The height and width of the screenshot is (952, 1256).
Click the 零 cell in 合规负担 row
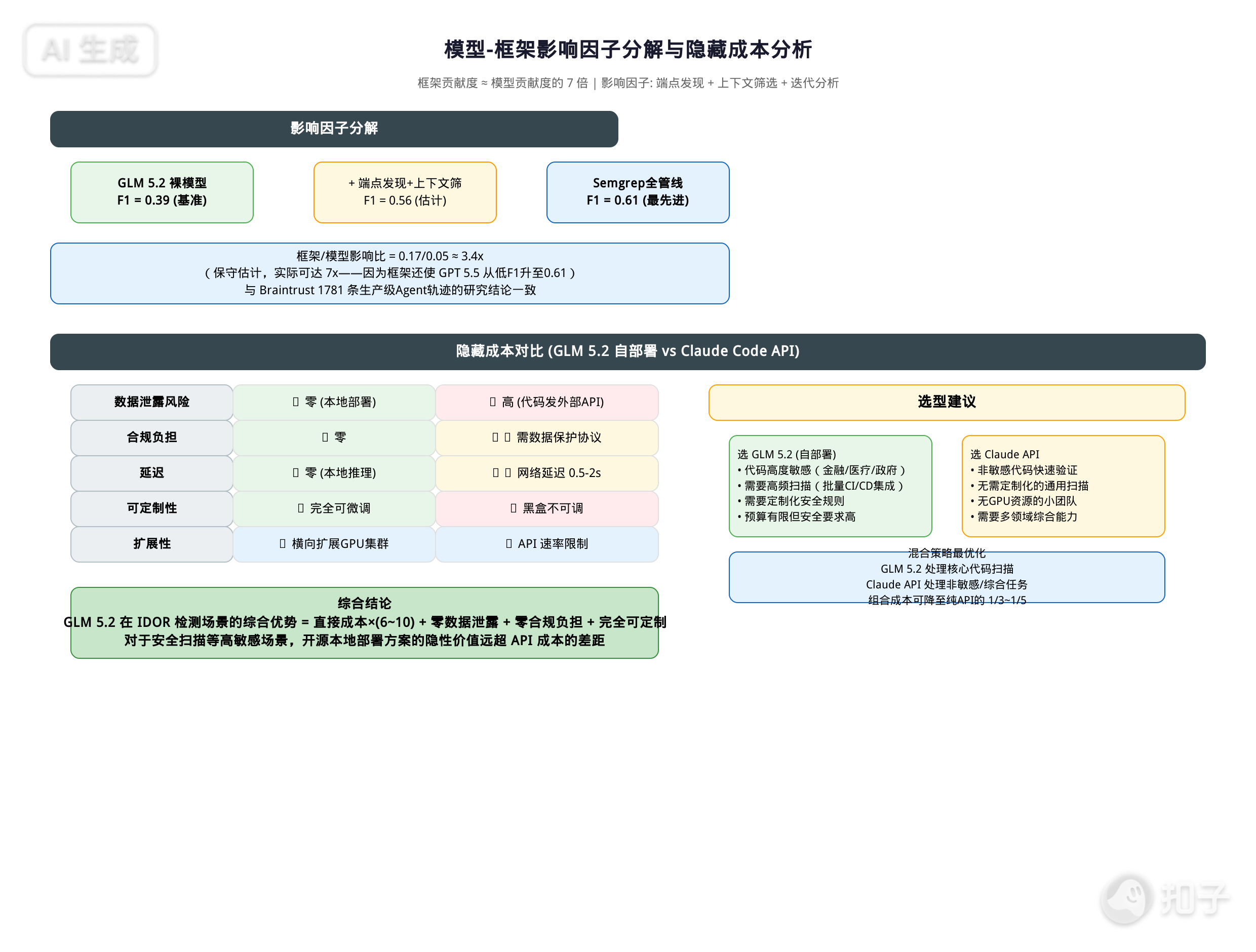334,437
